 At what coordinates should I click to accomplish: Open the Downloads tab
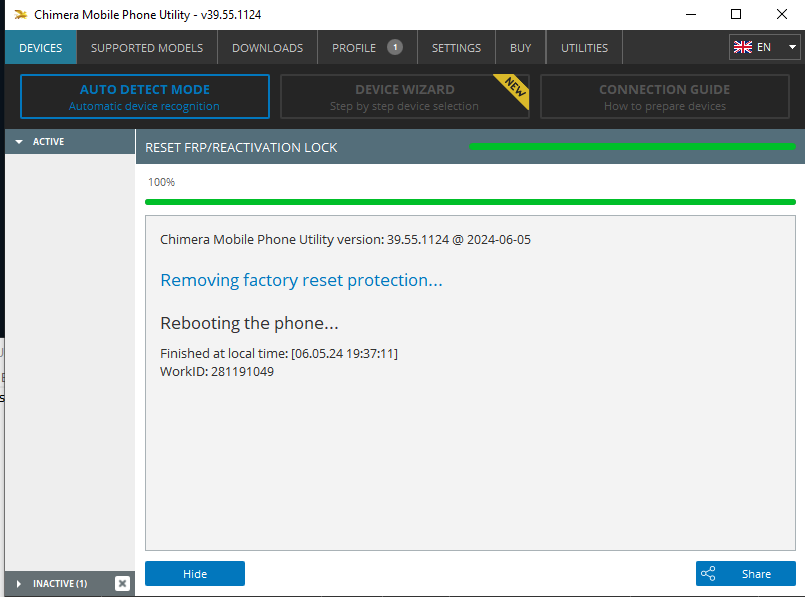267,48
